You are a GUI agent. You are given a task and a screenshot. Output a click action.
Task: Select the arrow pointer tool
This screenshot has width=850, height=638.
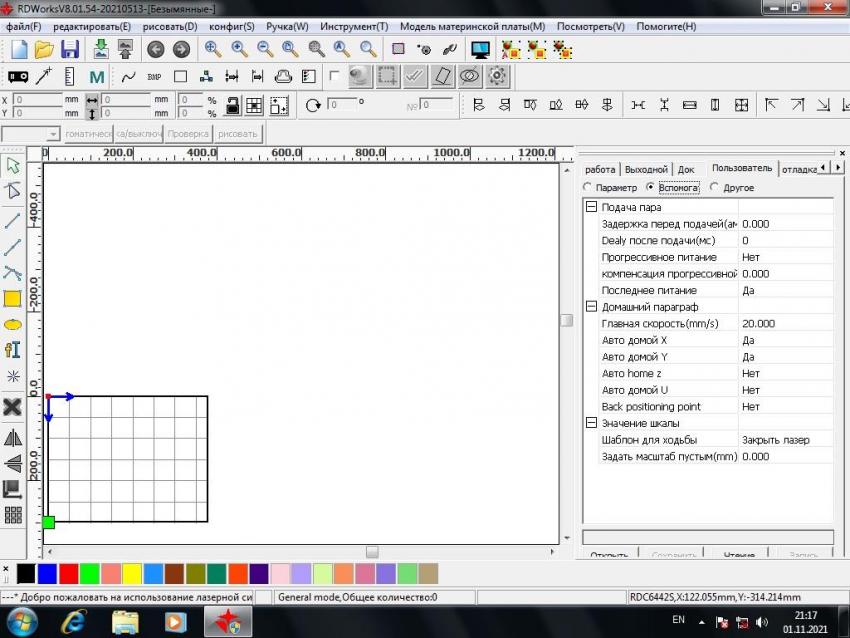pos(13,165)
